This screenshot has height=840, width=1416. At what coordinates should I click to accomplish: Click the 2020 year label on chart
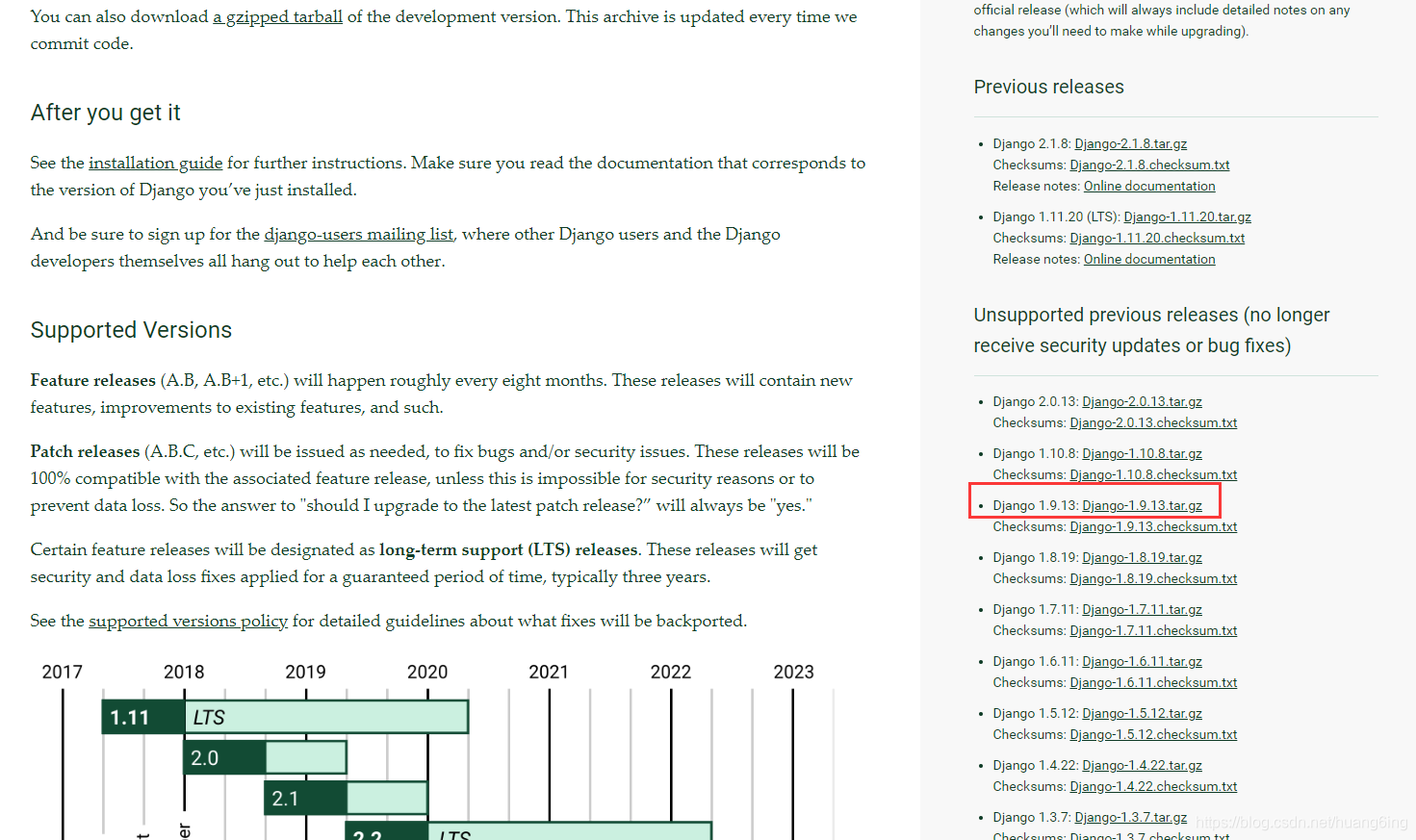[x=427, y=673]
